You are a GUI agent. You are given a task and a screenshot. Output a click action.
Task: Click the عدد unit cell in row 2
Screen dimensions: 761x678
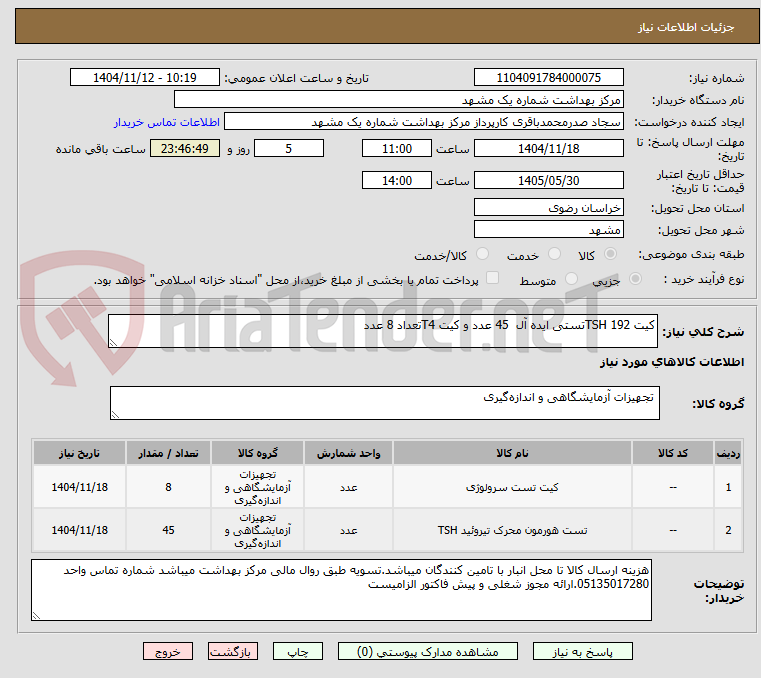(x=348, y=530)
